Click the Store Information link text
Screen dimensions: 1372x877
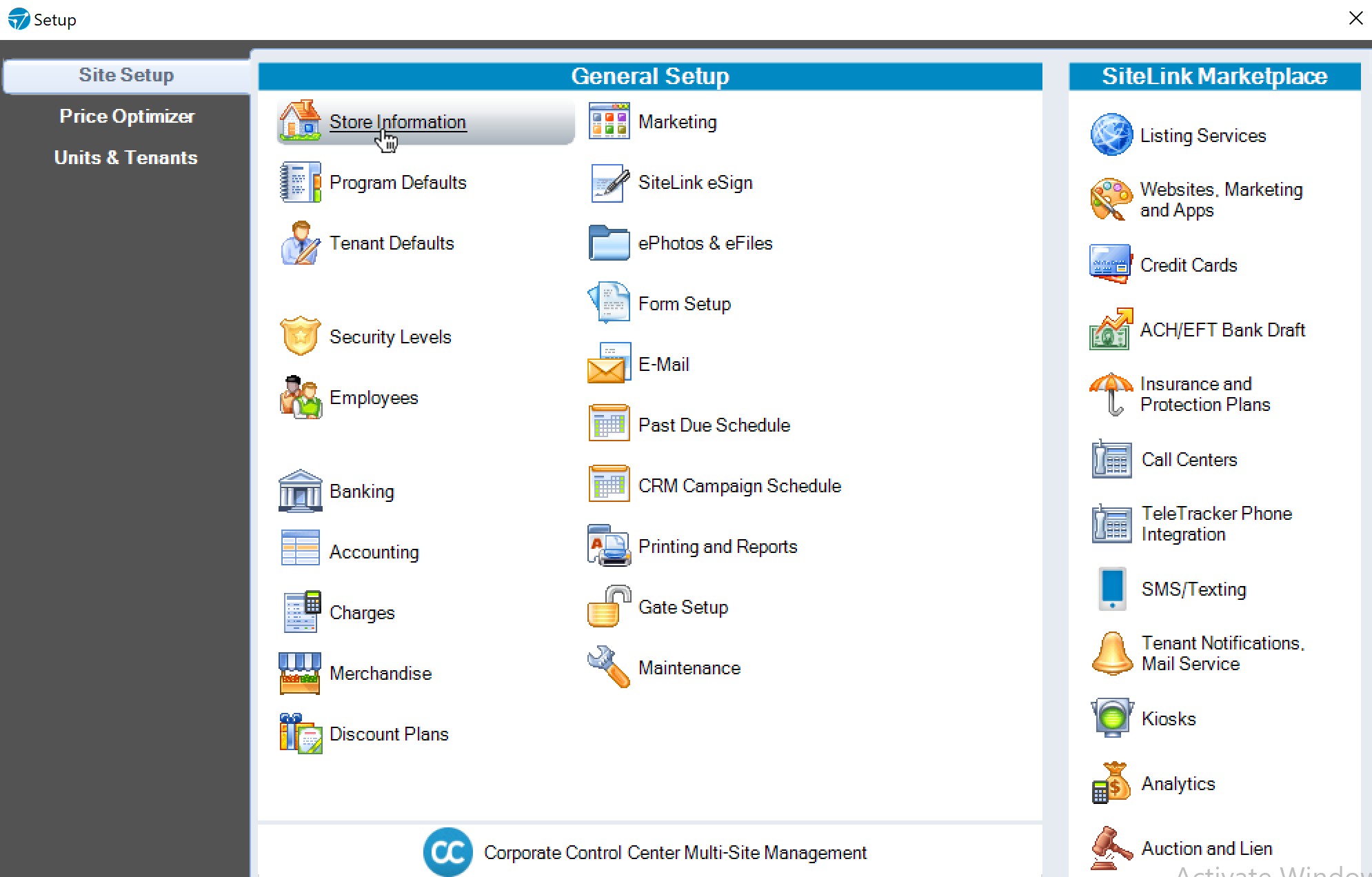398,122
